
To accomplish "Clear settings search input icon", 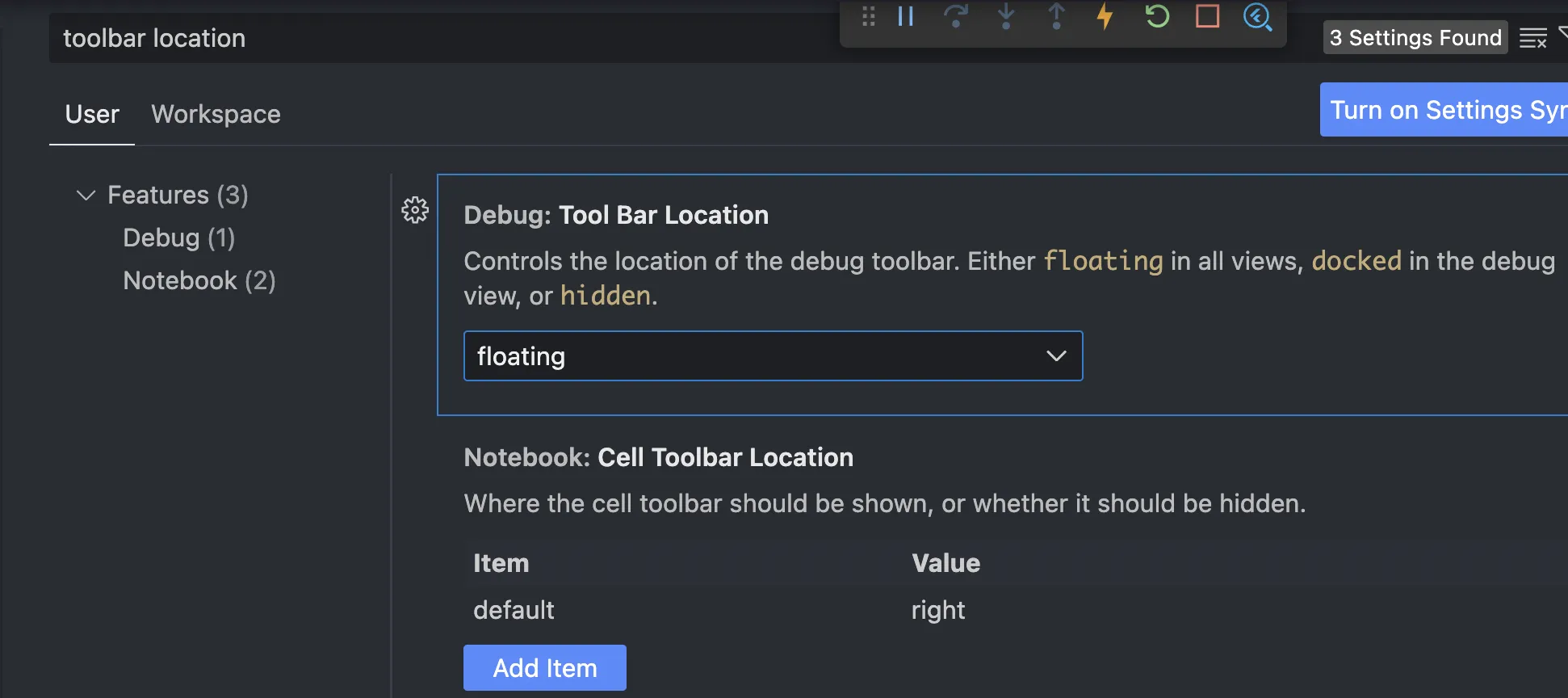I will [x=1532, y=38].
